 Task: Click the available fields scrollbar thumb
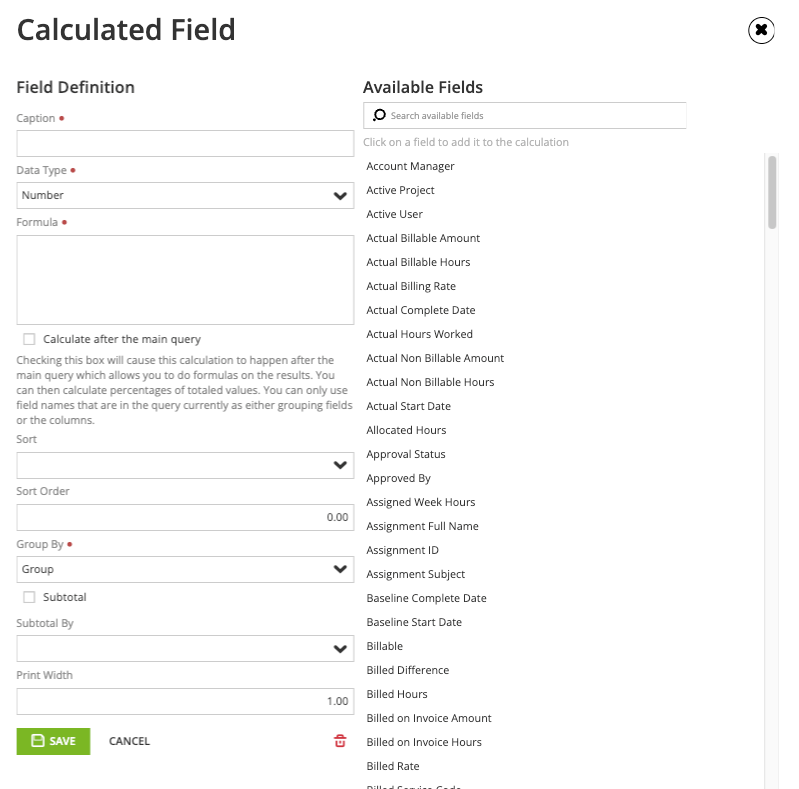(772, 192)
